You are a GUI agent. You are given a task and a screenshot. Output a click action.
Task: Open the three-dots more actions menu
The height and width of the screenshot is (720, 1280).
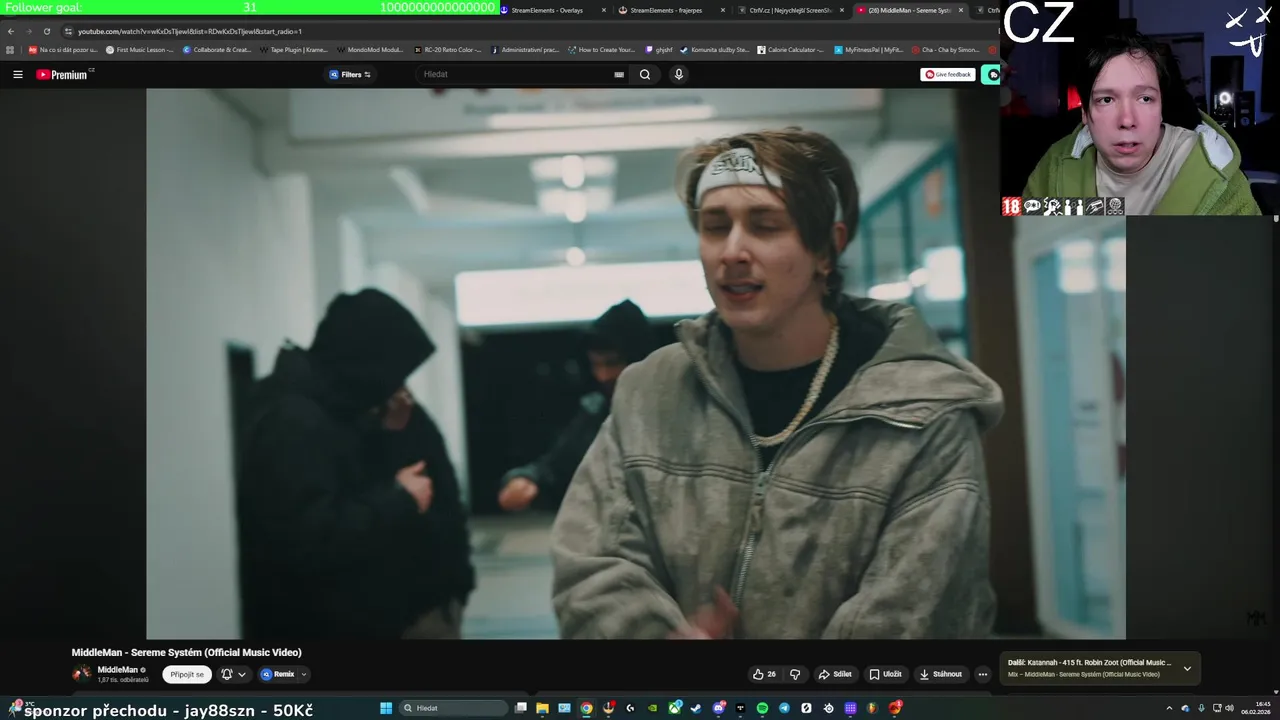tap(982, 674)
